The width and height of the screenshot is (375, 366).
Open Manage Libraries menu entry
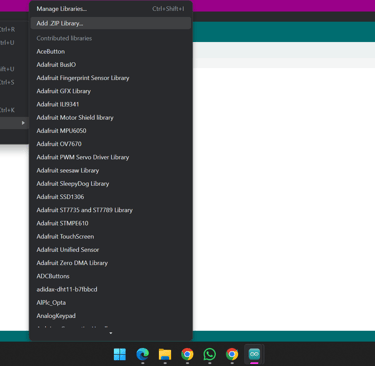111,9
